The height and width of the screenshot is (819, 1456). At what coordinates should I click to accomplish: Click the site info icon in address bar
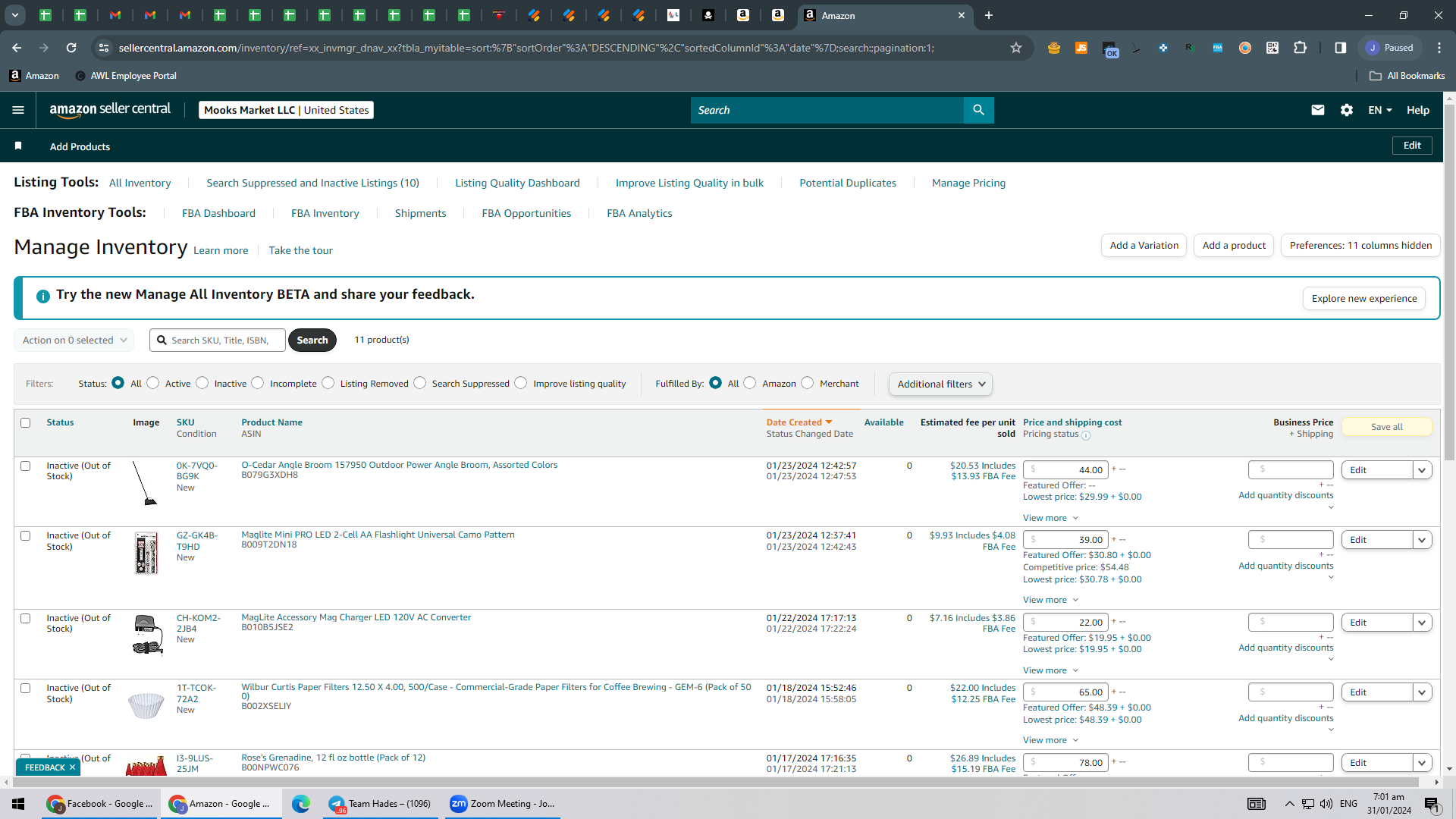click(104, 48)
